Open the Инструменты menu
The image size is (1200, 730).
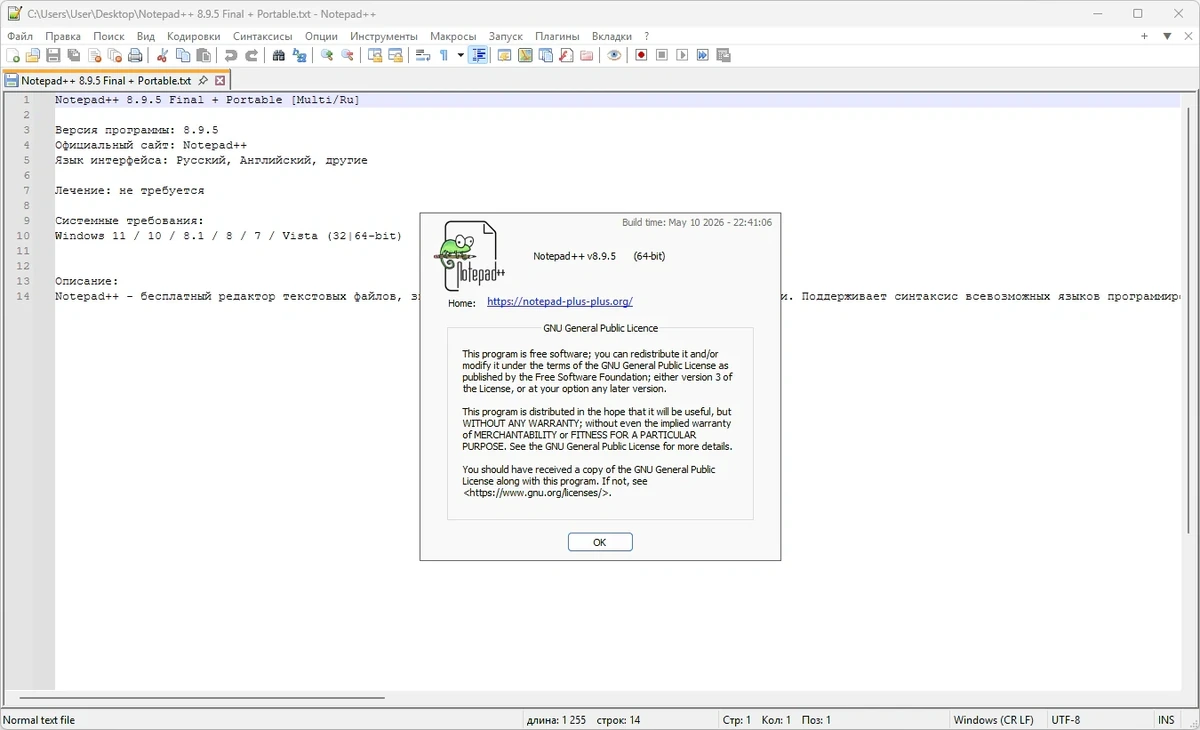point(384,36)
